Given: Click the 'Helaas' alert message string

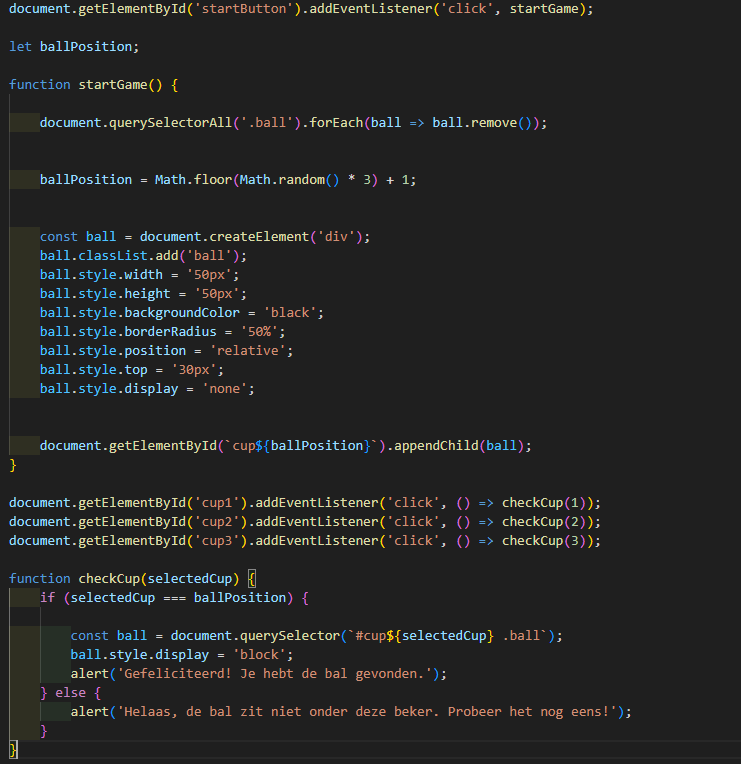Looking at the screenshot, I should (x=368, y=712).
